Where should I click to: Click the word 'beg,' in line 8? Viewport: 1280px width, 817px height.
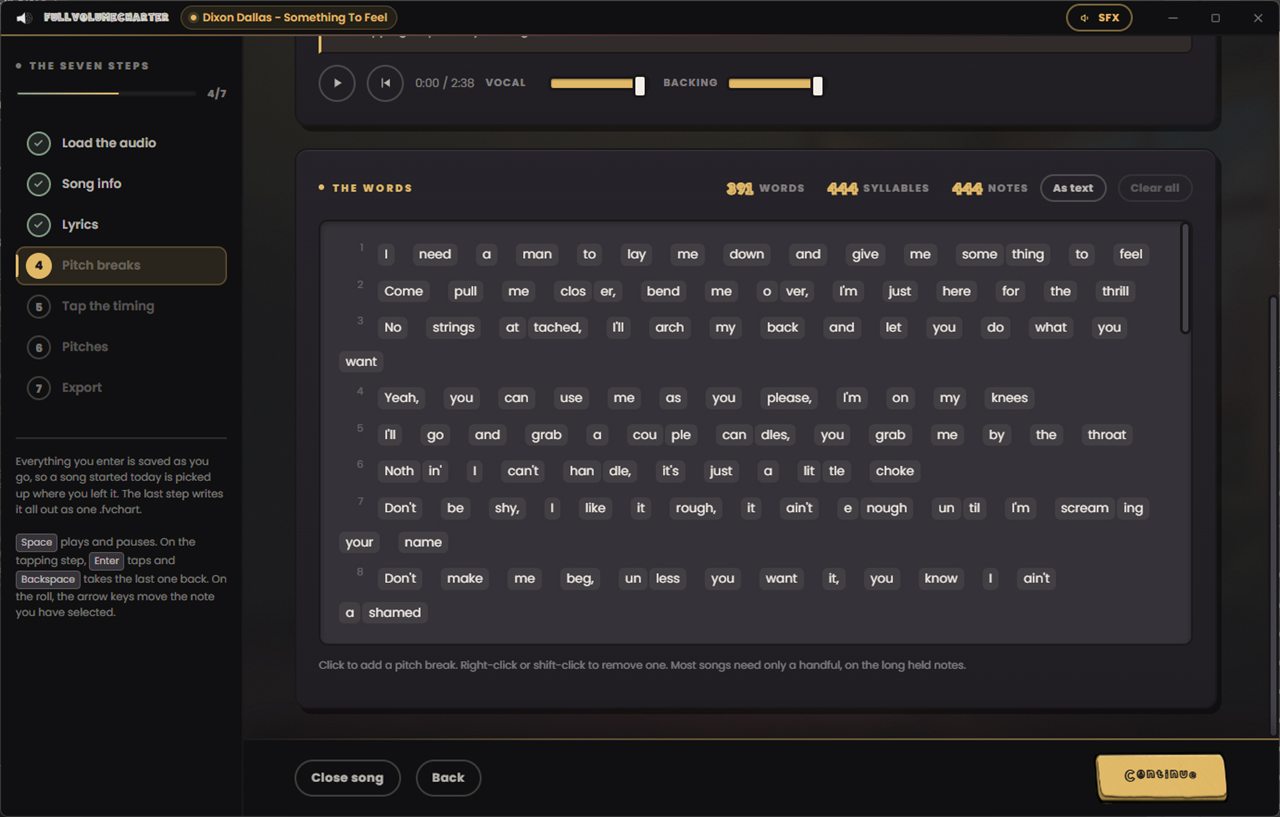(580, 578)
